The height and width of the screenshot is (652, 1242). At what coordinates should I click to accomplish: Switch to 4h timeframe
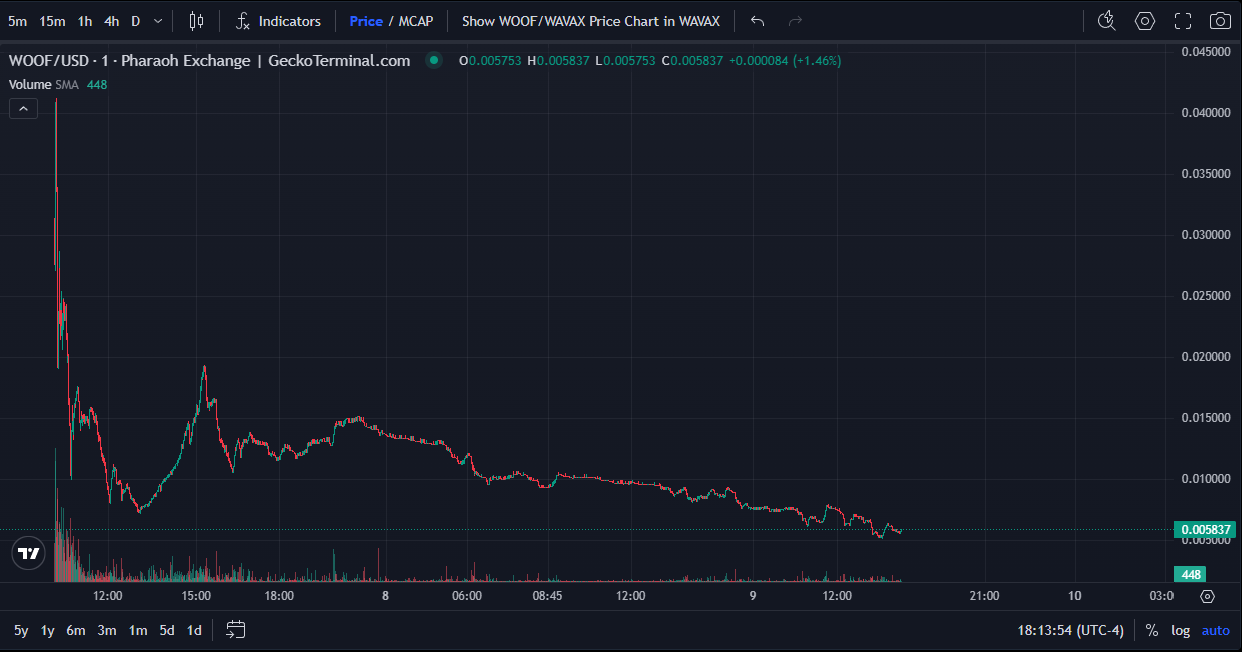112,21
